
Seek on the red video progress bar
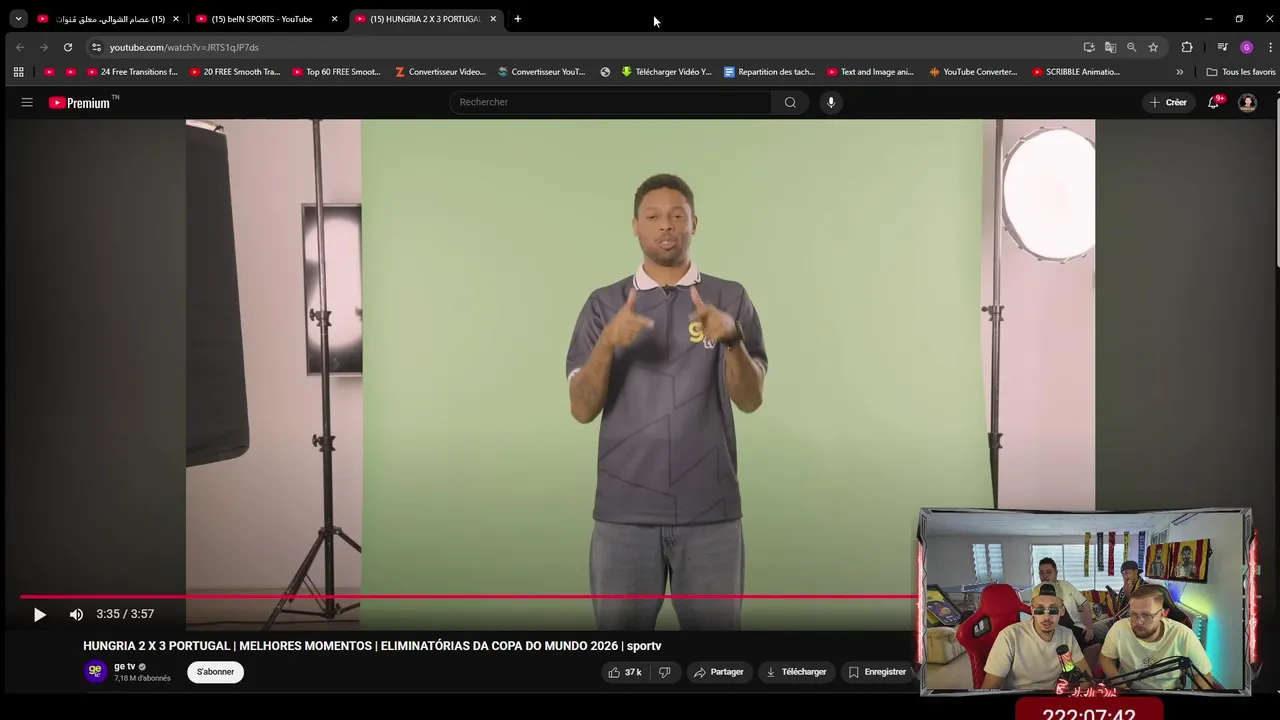[470, 596]
